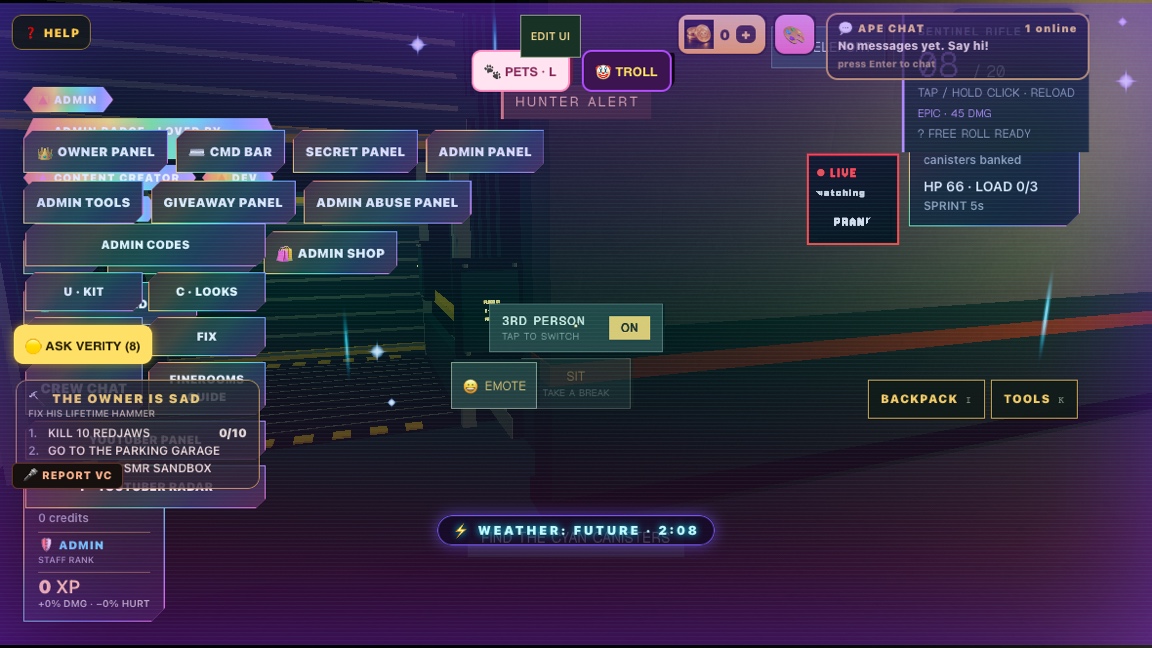This screenshot has height=648, width=1152.
Task: Toggle 3rd person ON switch
Action: tap(629, 328)
